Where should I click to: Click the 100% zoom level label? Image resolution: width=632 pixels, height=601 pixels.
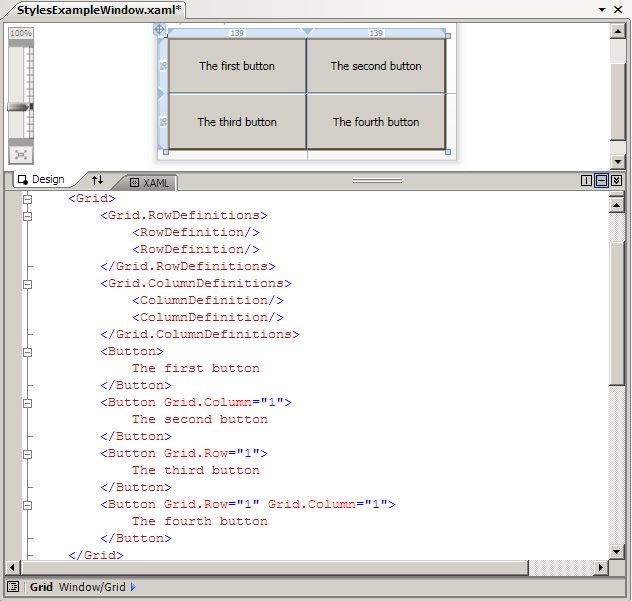pyautogui.click(x=21, y=33)
